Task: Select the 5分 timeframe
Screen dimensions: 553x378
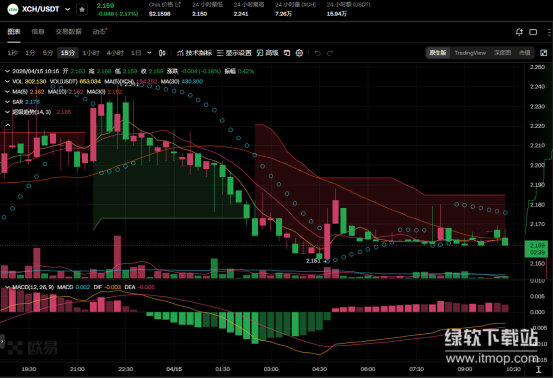Action: 48,53
